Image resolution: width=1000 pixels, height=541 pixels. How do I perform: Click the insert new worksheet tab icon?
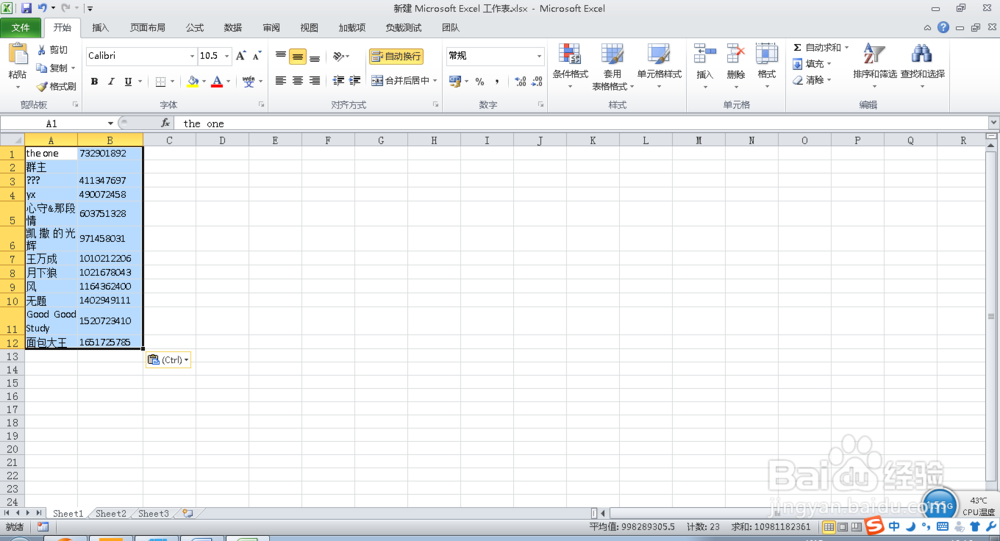pos(188,513)
